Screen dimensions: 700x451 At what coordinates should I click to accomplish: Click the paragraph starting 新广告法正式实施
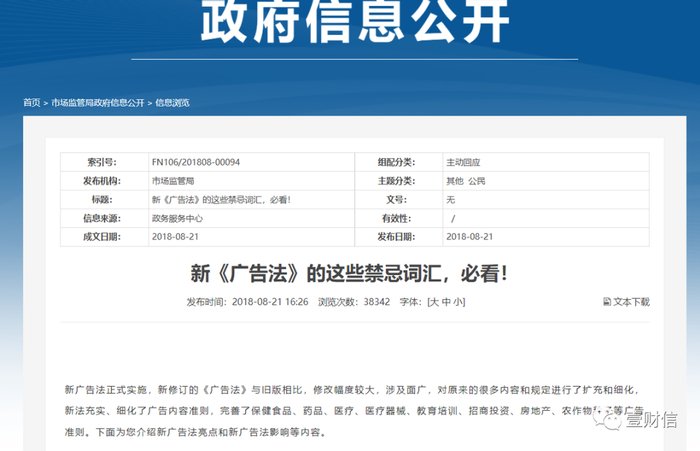(x=354, y=411)
